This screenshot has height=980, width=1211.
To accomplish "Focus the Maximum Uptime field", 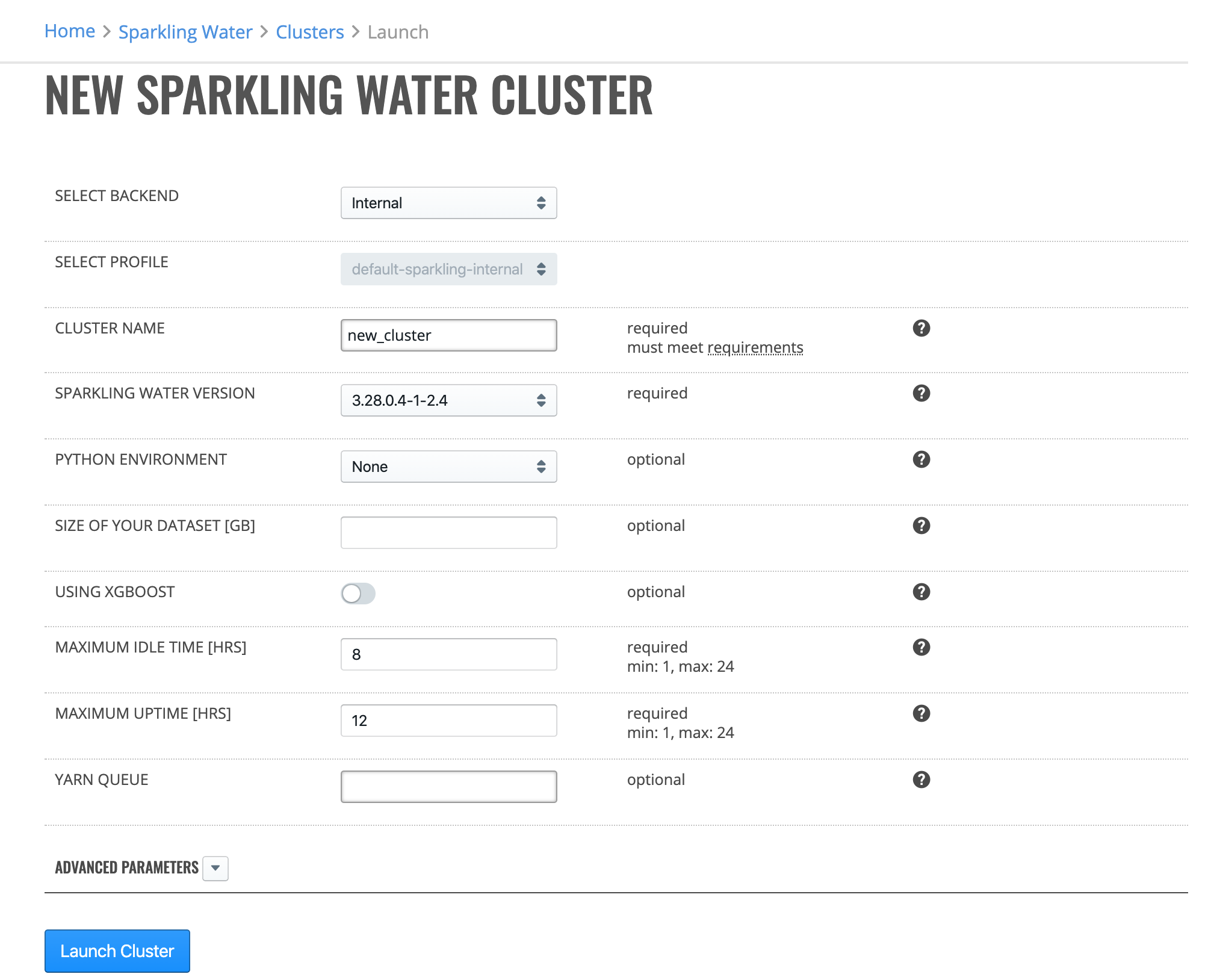I will [x=448, y=721].
